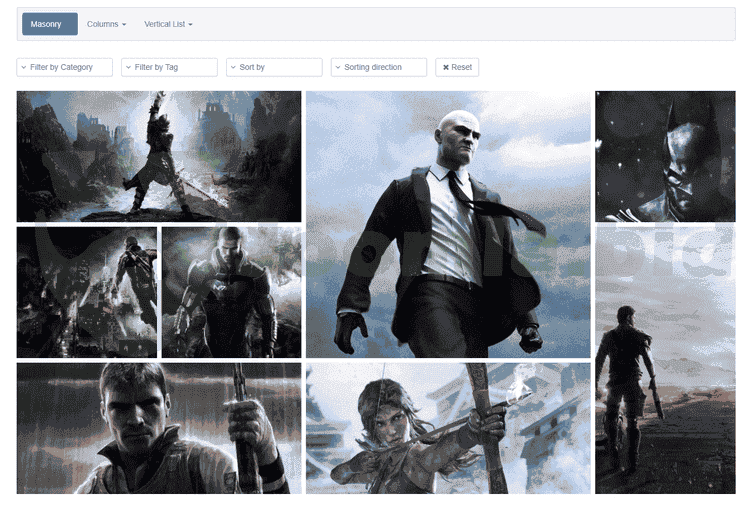Screen dimensions: 750x505
Task: Open the man walking in desert thumbnail
Action: 665,360
